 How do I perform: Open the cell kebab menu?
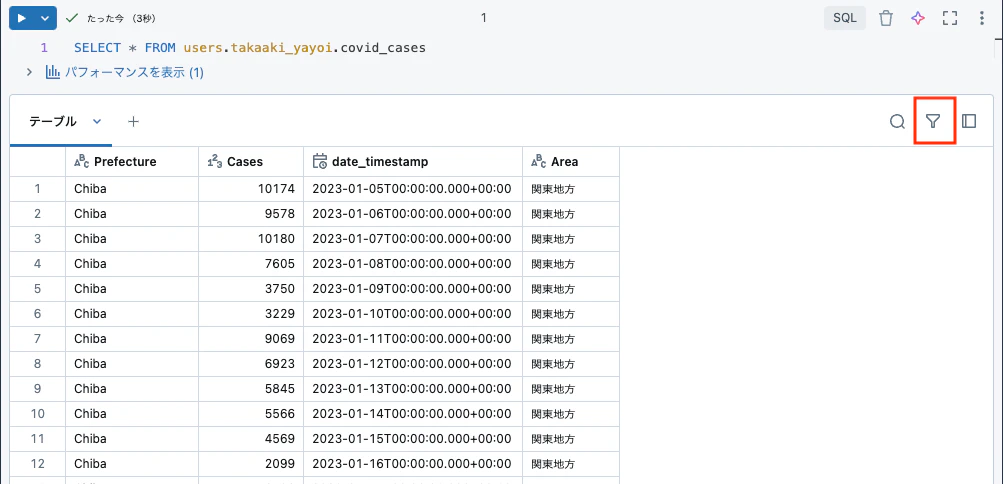(982, 18)
